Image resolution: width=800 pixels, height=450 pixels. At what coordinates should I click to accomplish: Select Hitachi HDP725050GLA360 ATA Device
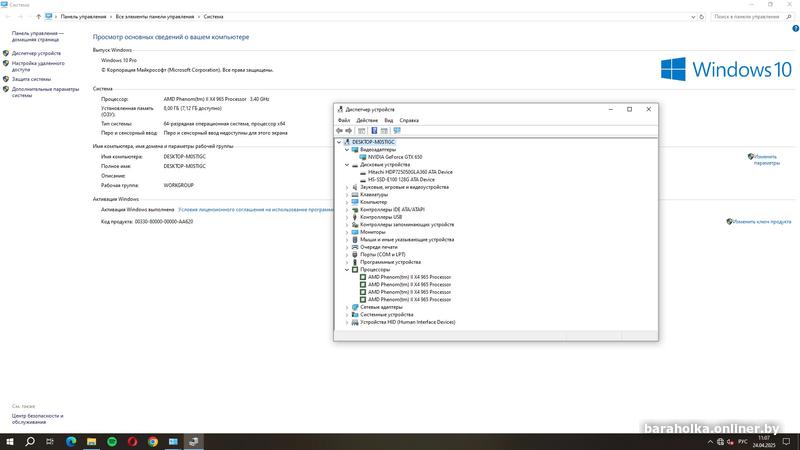point(410,172)
